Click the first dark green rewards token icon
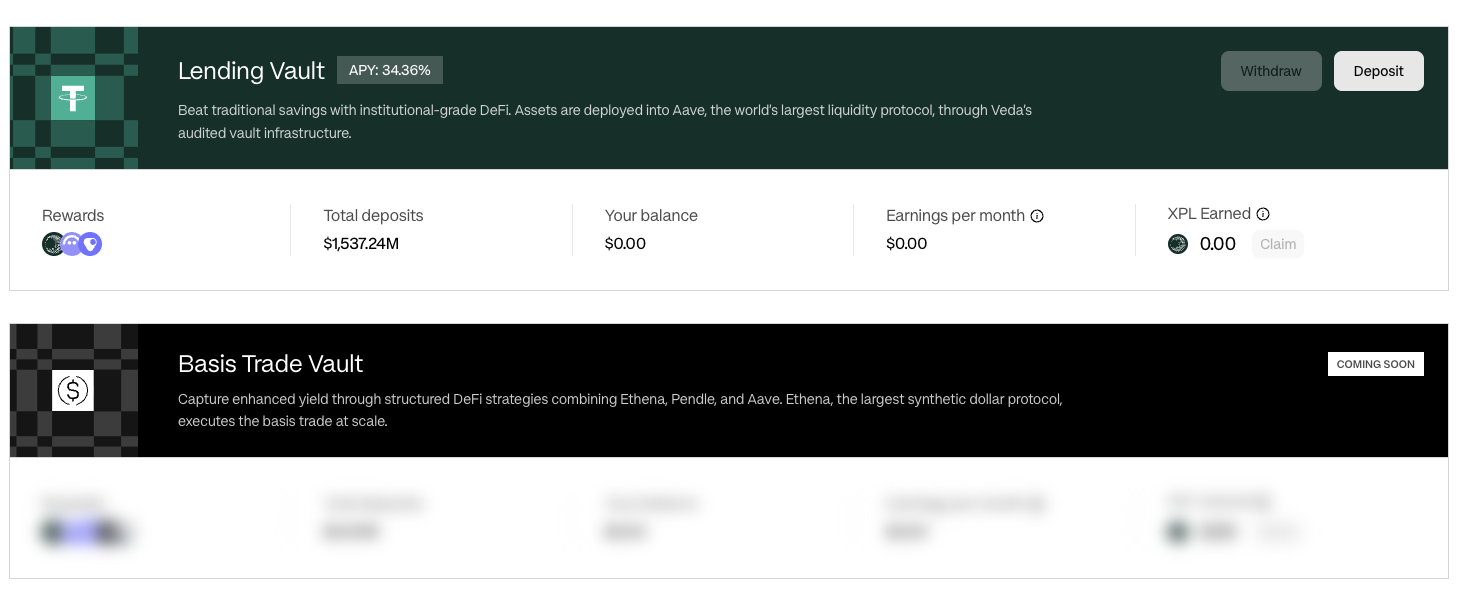1467x603 pixels. point(53,243)
